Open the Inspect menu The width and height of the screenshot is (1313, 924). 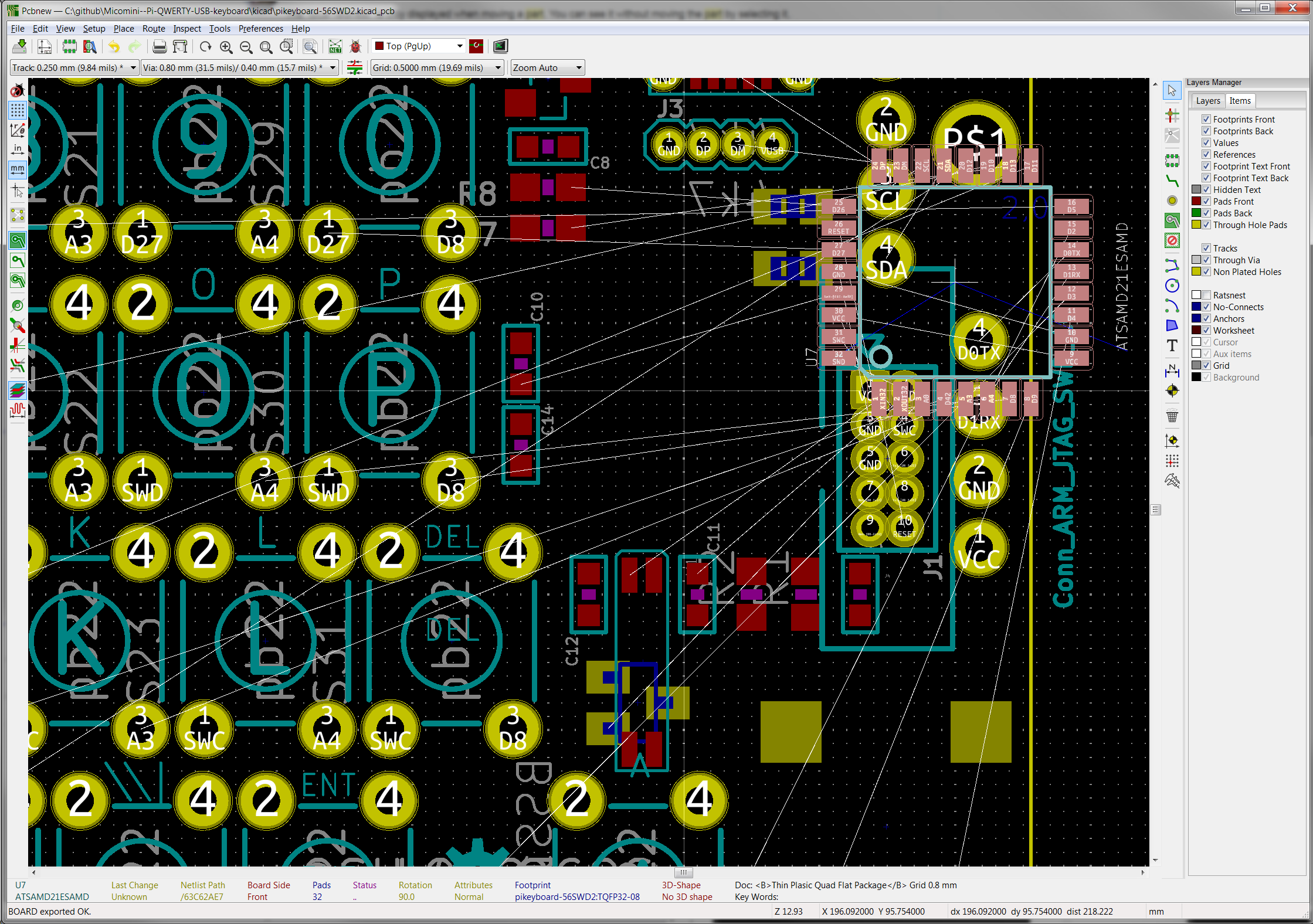pos(187,28)
